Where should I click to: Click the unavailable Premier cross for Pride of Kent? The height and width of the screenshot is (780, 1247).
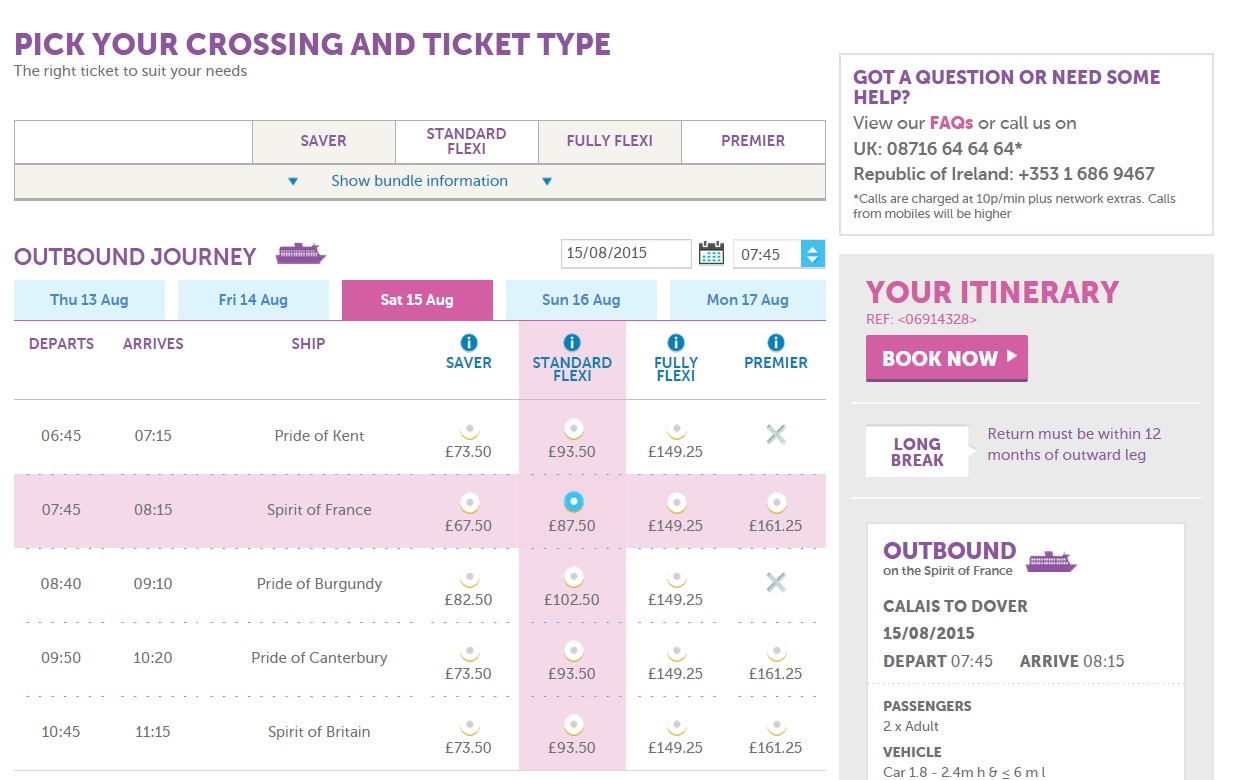point(776,434)
